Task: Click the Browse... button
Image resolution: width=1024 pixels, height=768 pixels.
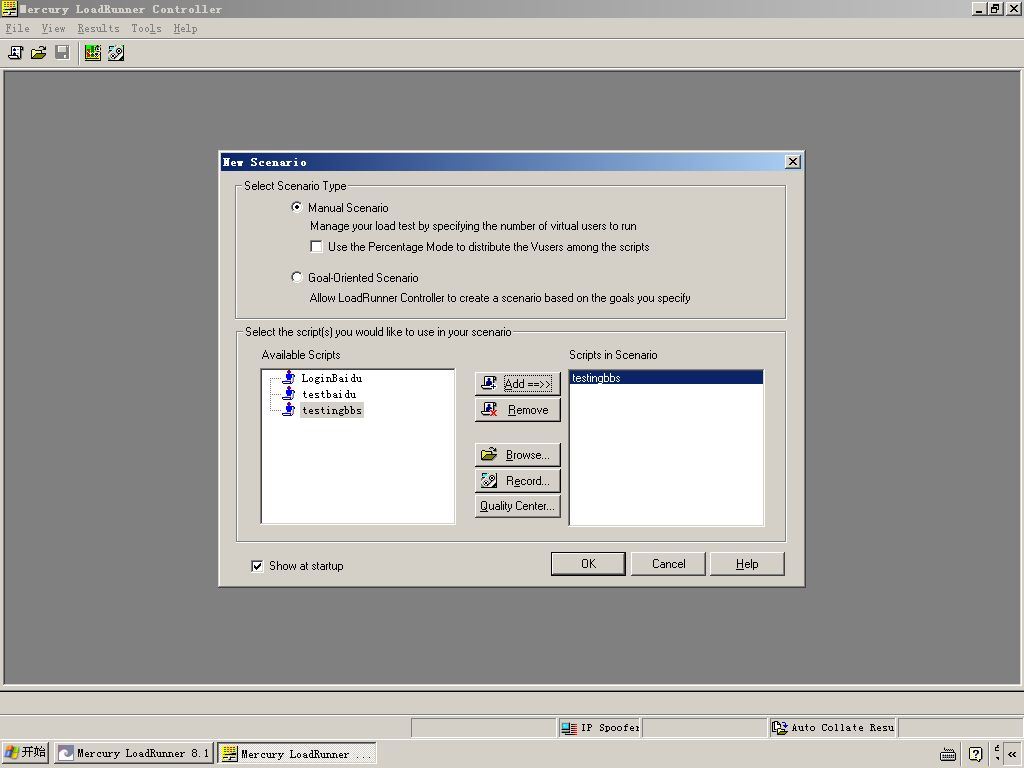Action: point(518,455)
